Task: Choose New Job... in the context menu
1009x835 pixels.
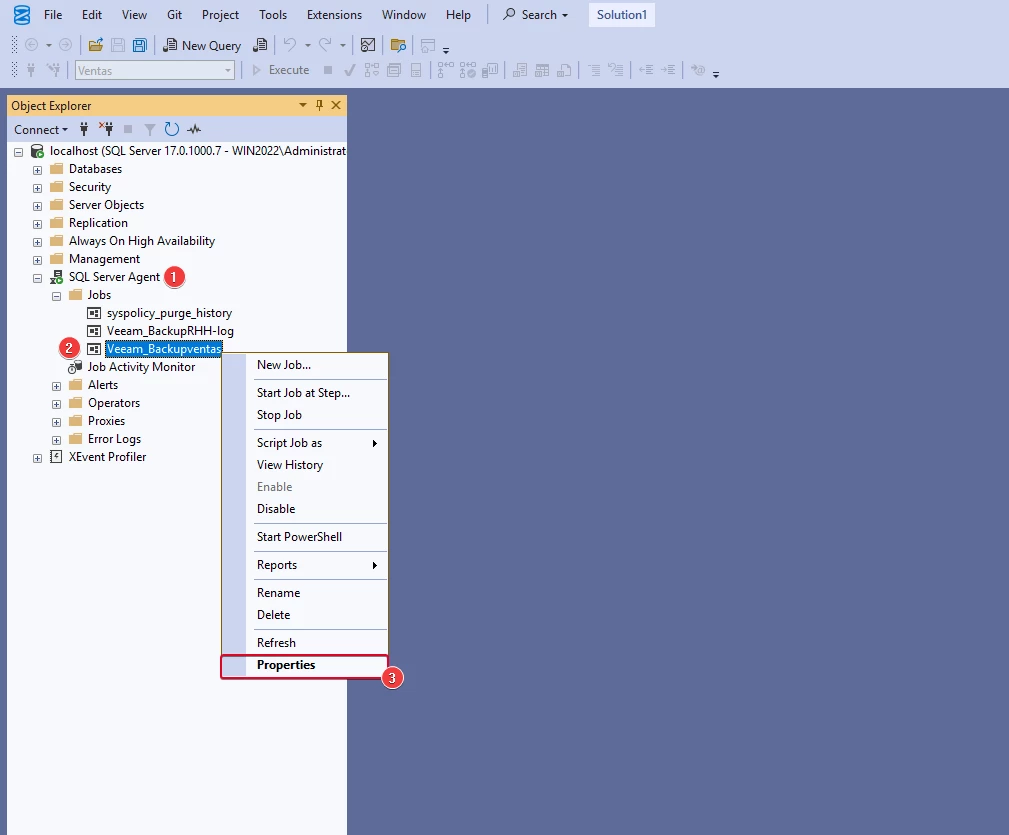Action: click(304, 365)
